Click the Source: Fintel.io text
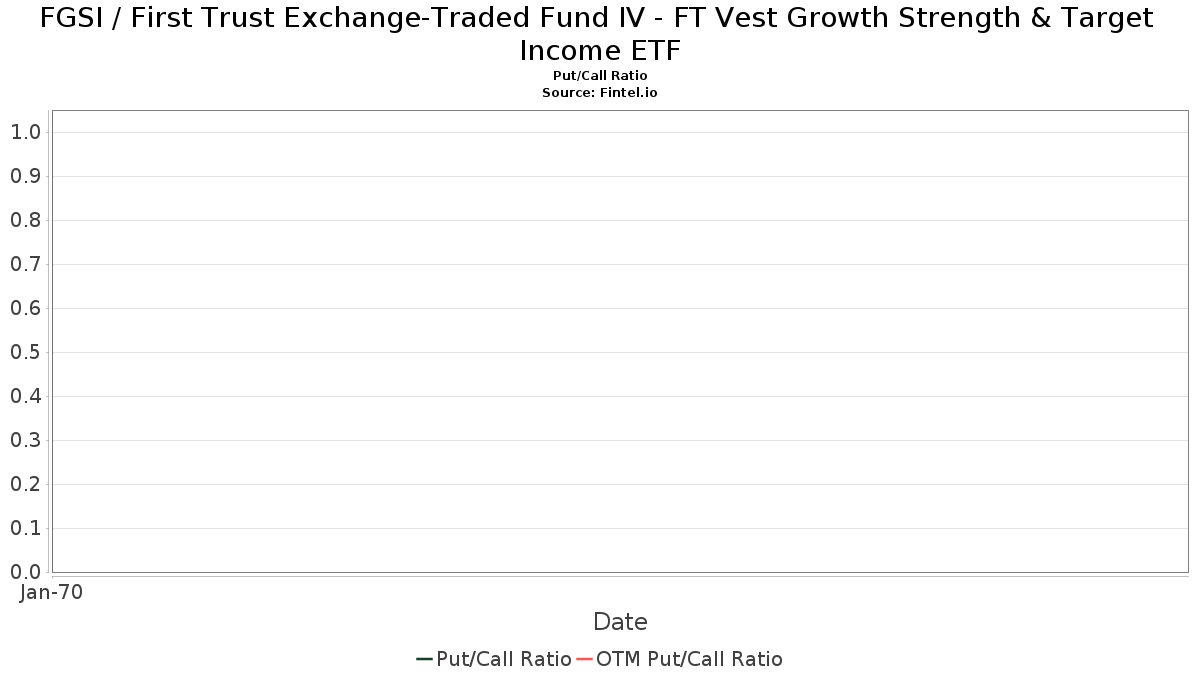 [x=600, y=92]
